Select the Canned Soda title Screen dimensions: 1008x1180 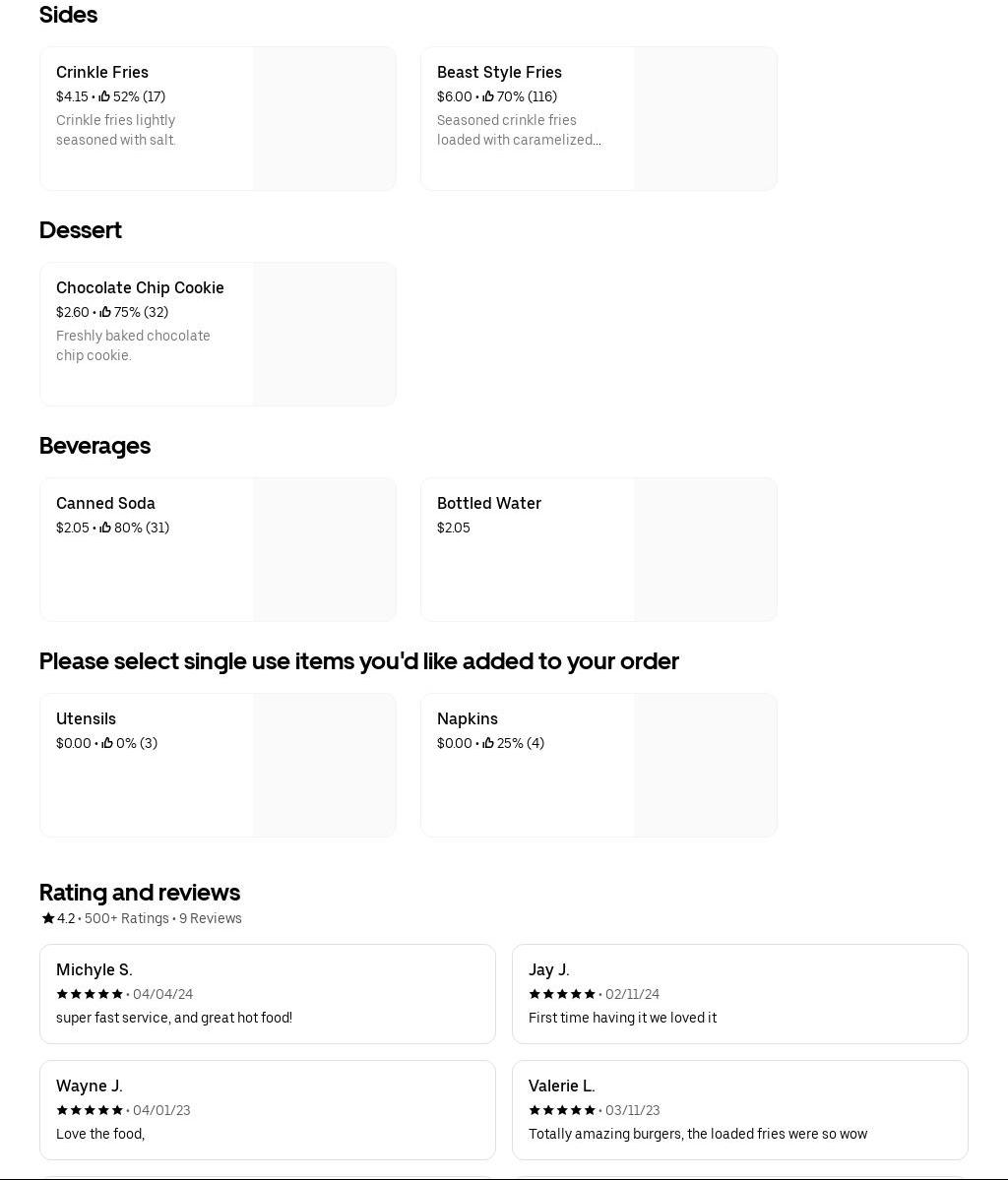coord(105,503)
